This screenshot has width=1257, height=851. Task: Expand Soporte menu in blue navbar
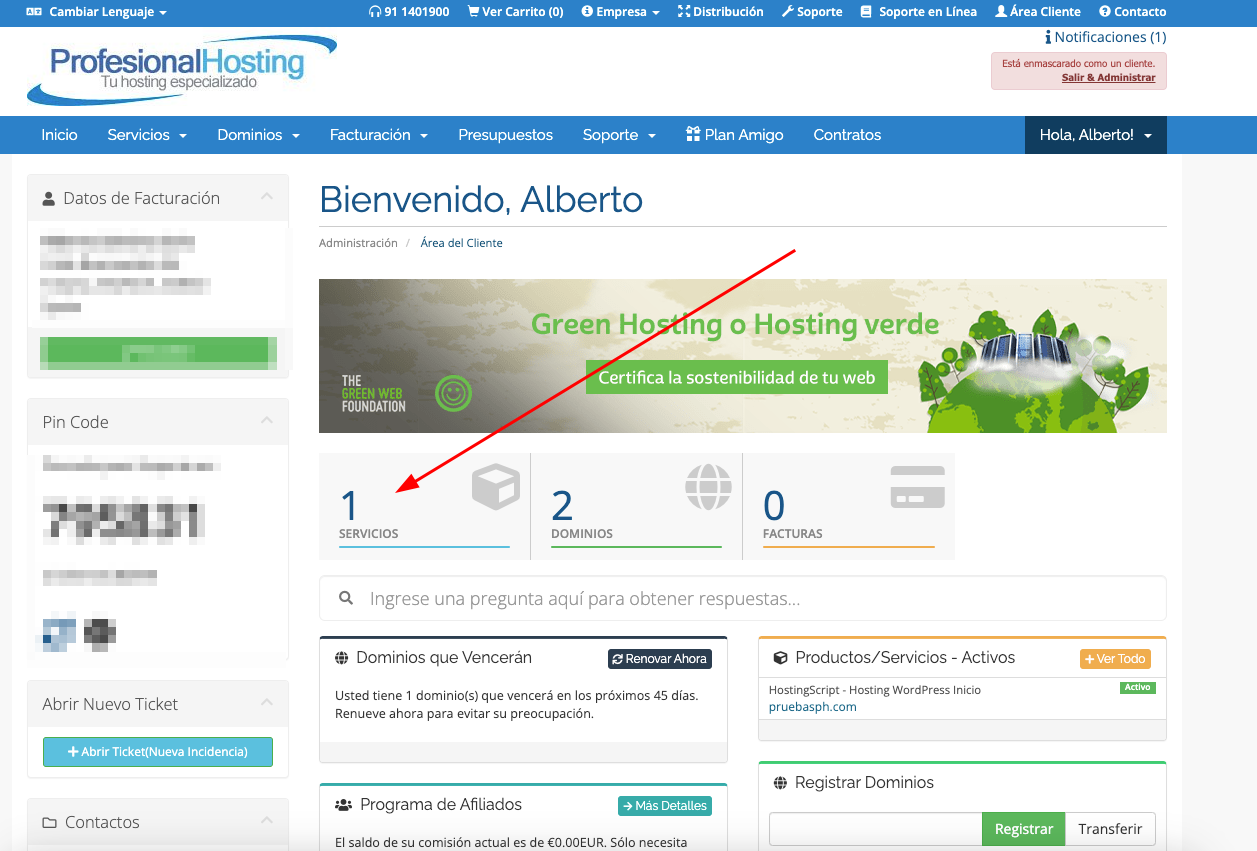click(x=619, y=135)
